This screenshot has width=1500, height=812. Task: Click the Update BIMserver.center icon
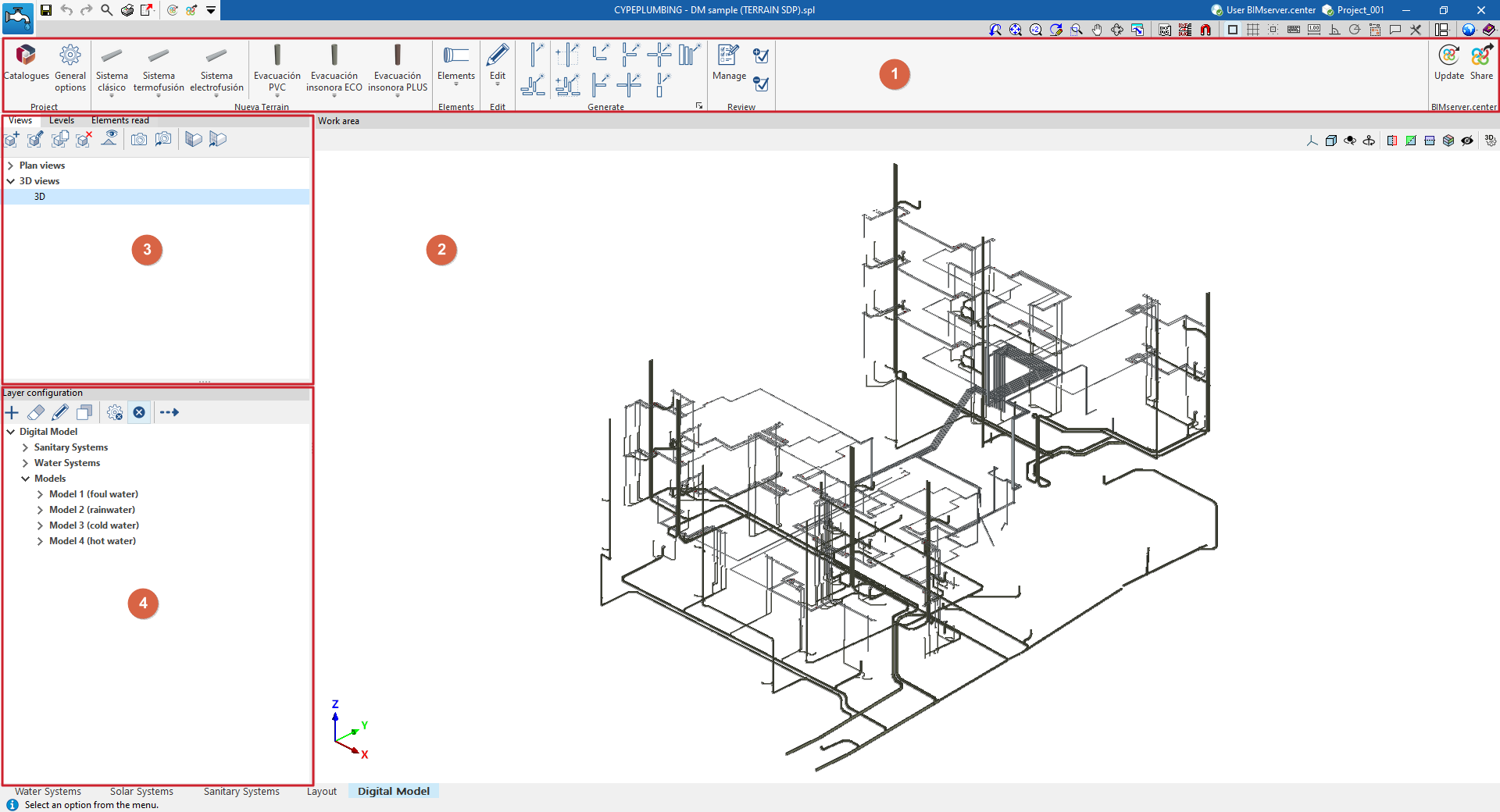point(1448,62)
